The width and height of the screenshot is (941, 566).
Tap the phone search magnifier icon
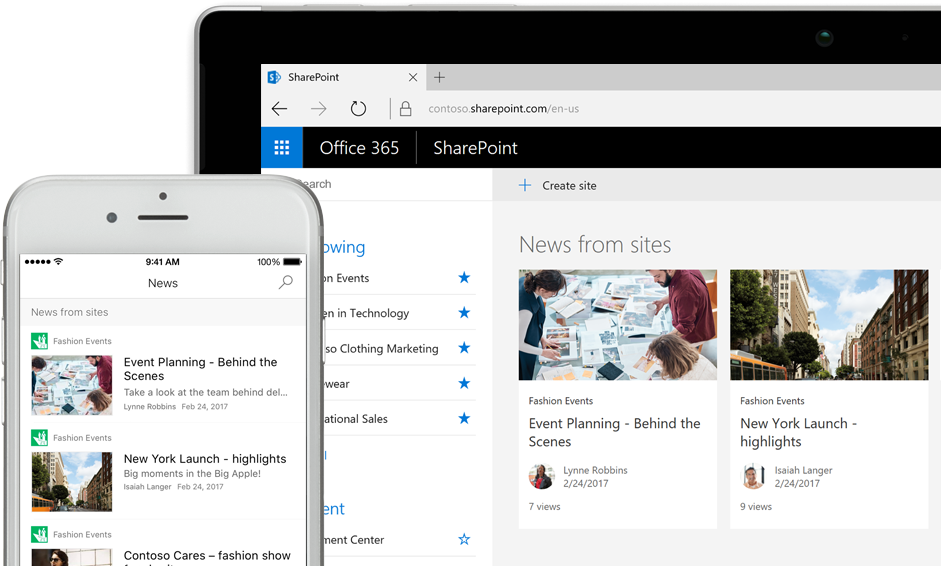pyautogui.click(x=286, y=282)
